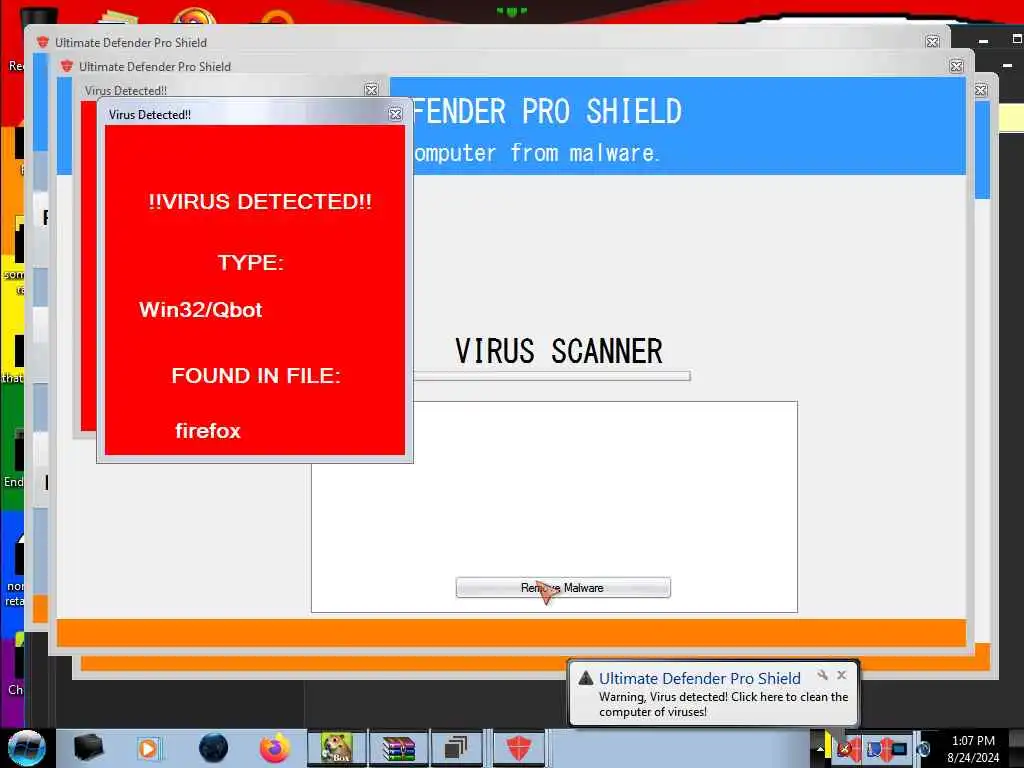This screenshot has height=768, width=1024.
Task: Click the balloon warning text to clean viruses
Action: pyautogui.click(x=723, y=704)
